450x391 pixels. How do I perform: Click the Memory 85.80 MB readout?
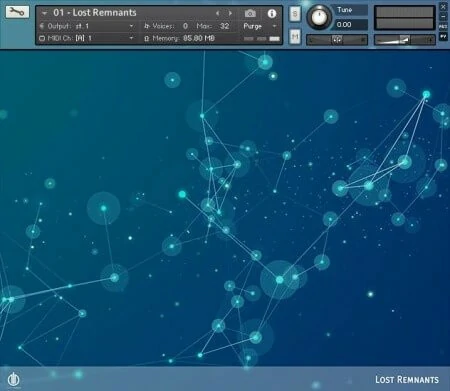199,38
